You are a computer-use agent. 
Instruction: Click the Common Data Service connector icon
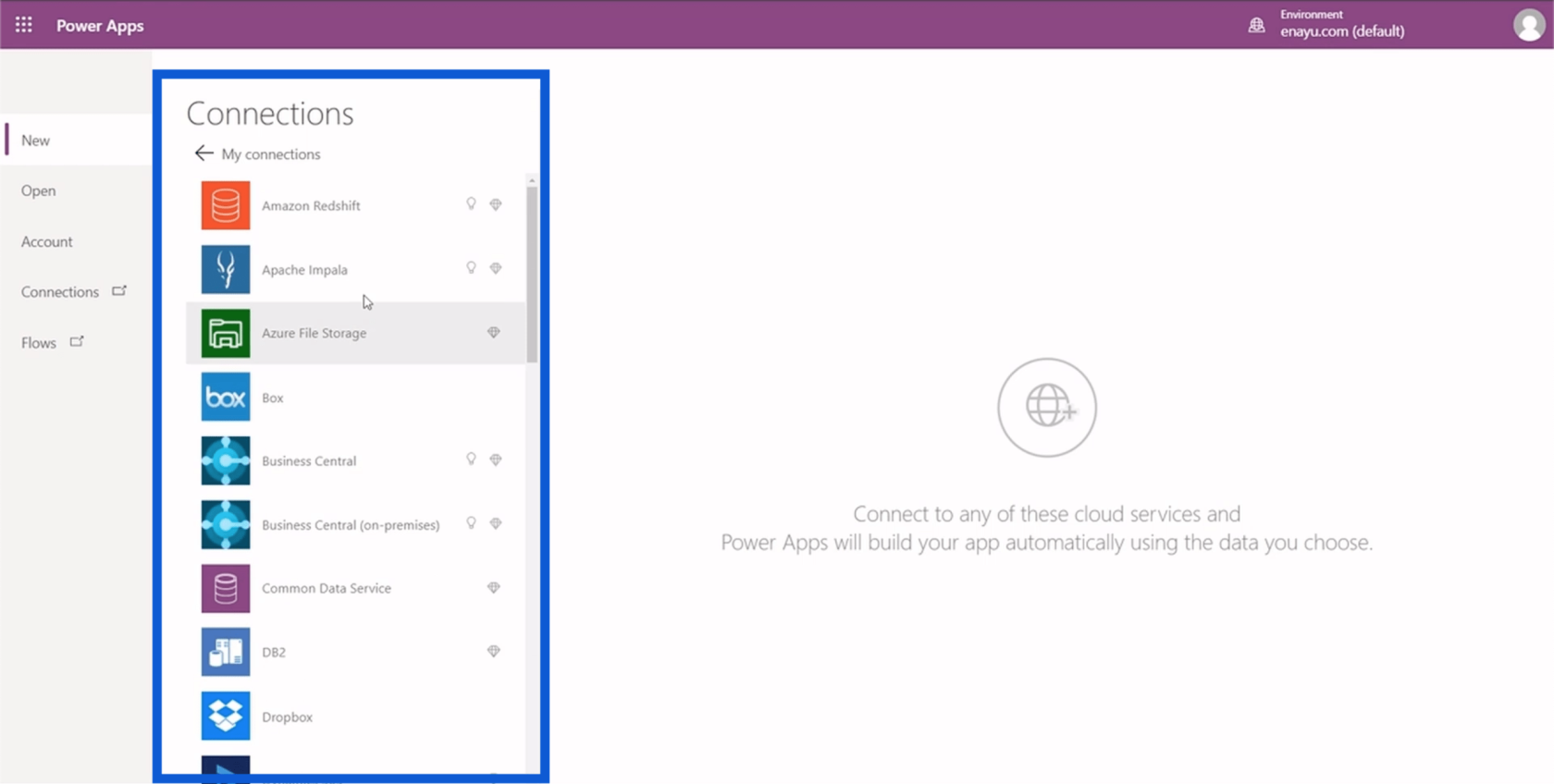pos(226,588)
